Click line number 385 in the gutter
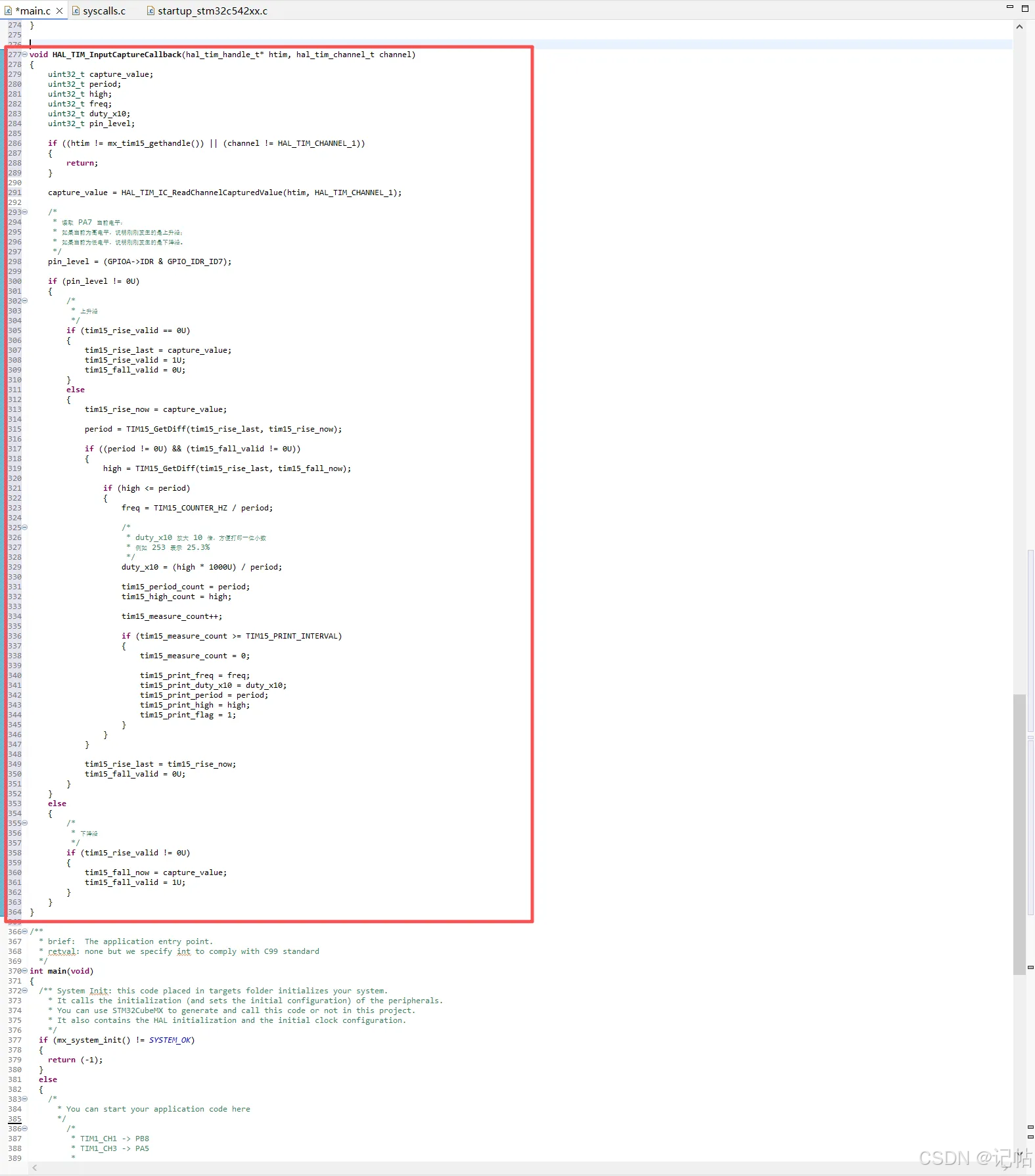The height and width of the screenshot is (1176, 1035). point(14,1119)
